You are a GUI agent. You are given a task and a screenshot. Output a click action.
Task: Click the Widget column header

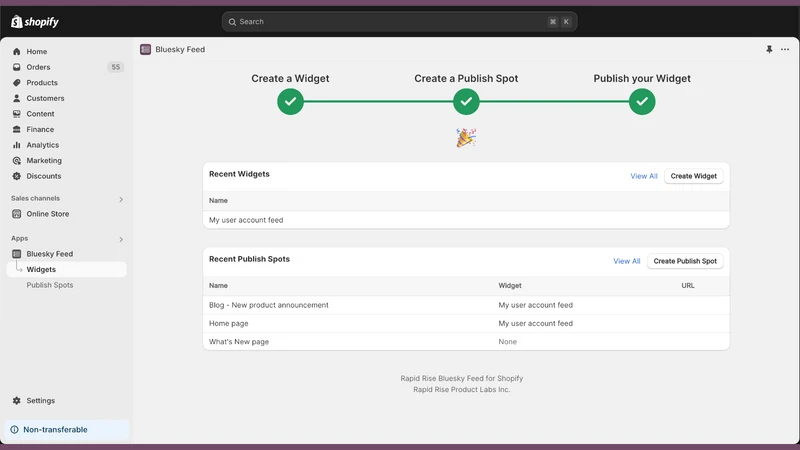pyautogui.click(x=510, y=286)
